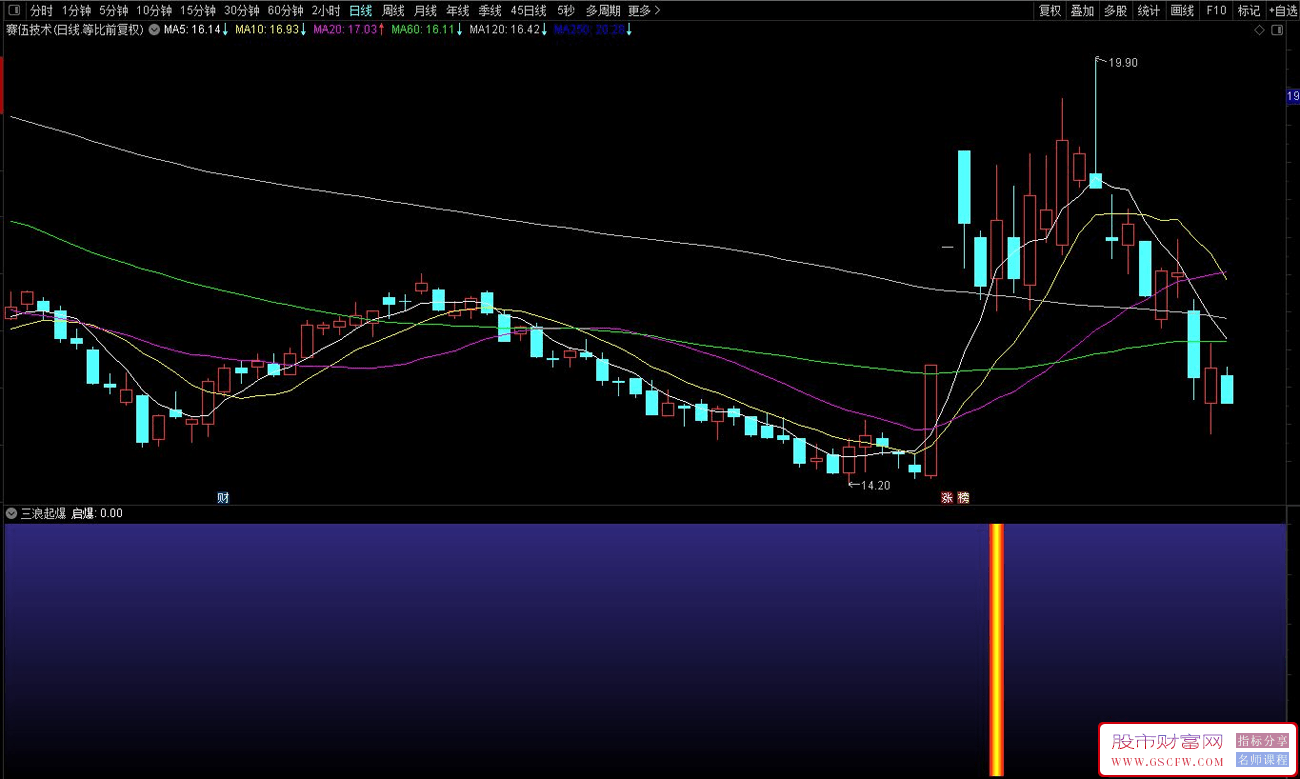Select the 60分钟 period tab
1300x779 pixels.
(x=286, y=10)
